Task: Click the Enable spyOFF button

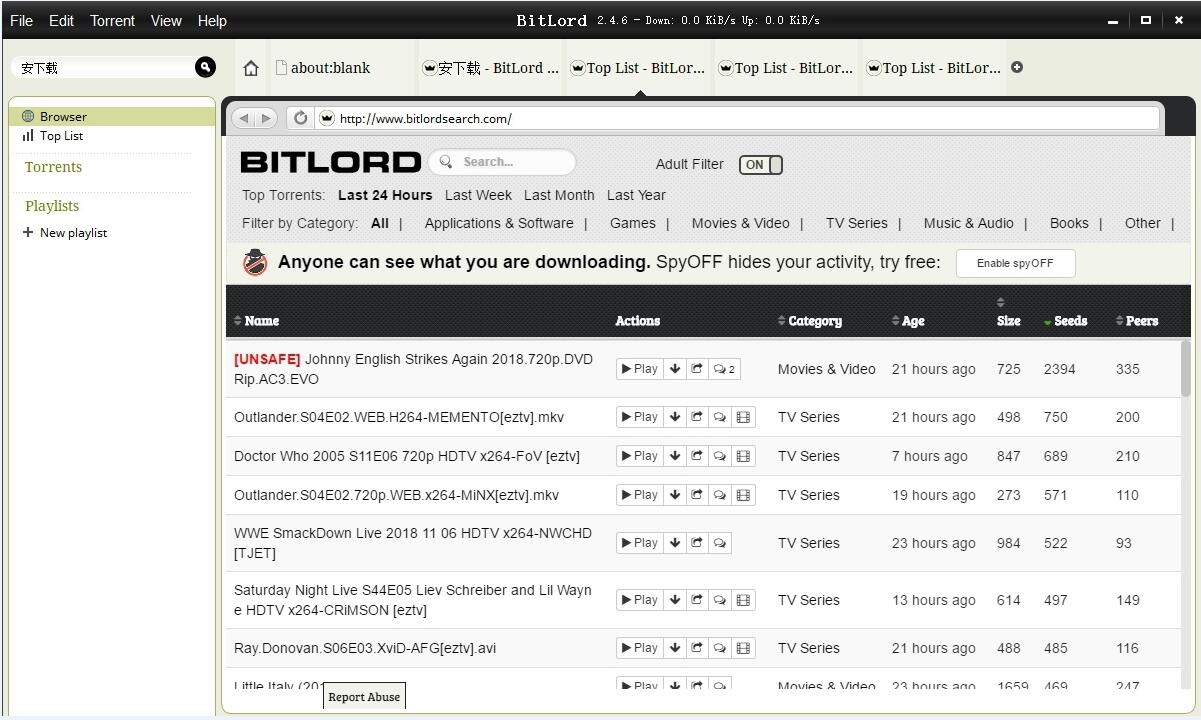Action: 1015,263
